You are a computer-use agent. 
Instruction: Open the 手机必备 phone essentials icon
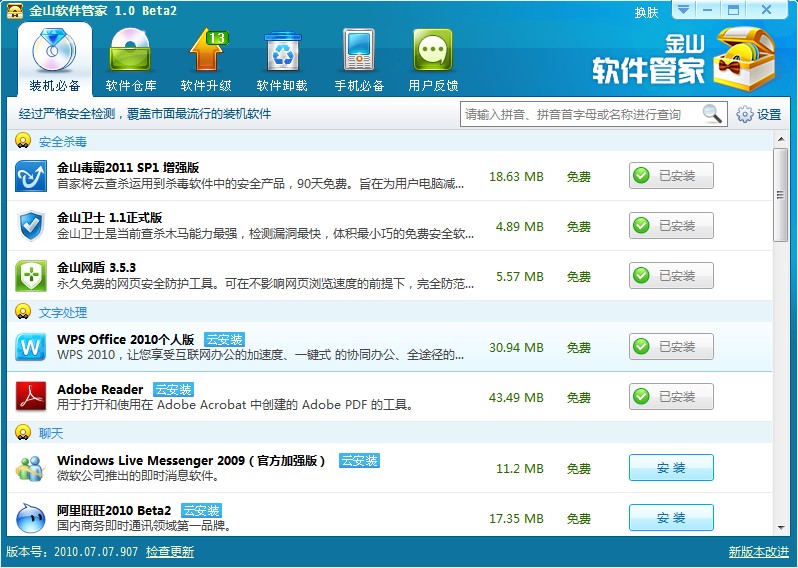point(358,58)
